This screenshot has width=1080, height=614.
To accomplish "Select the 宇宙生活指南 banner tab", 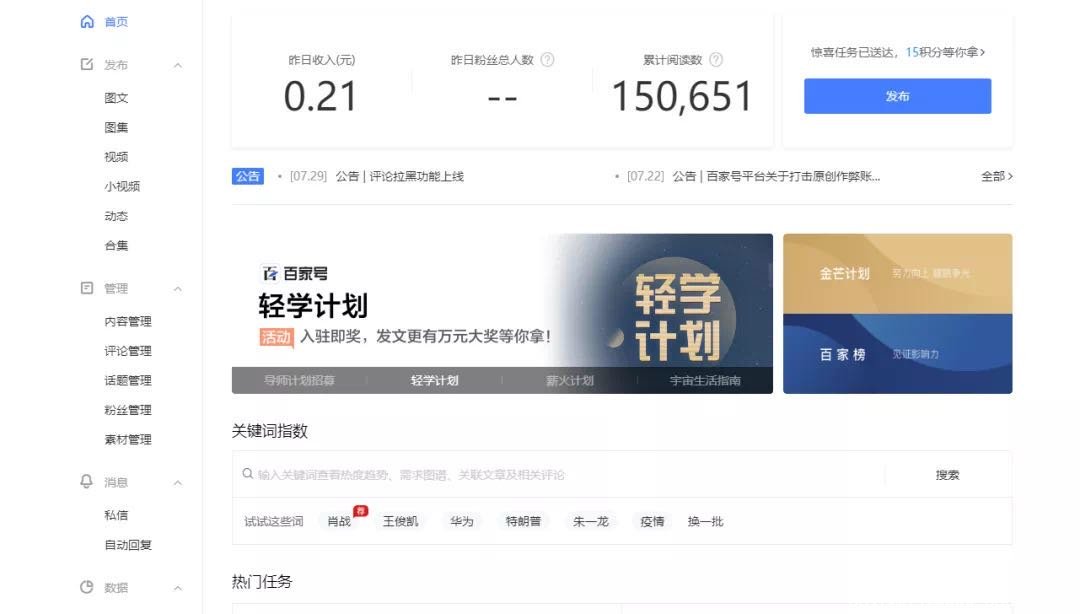I will pos(705,380).
